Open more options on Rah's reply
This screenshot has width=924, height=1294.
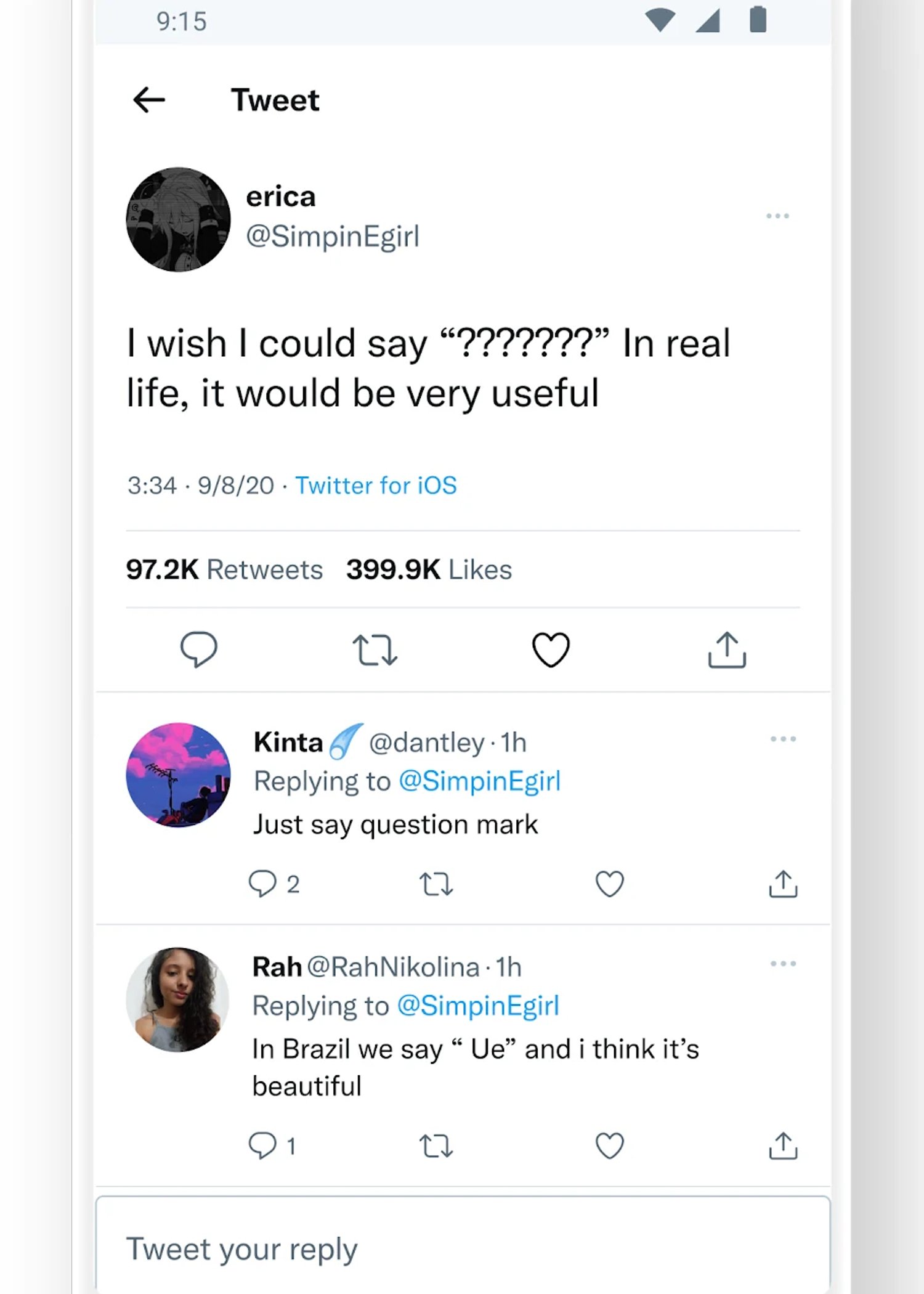click(783, 964)
